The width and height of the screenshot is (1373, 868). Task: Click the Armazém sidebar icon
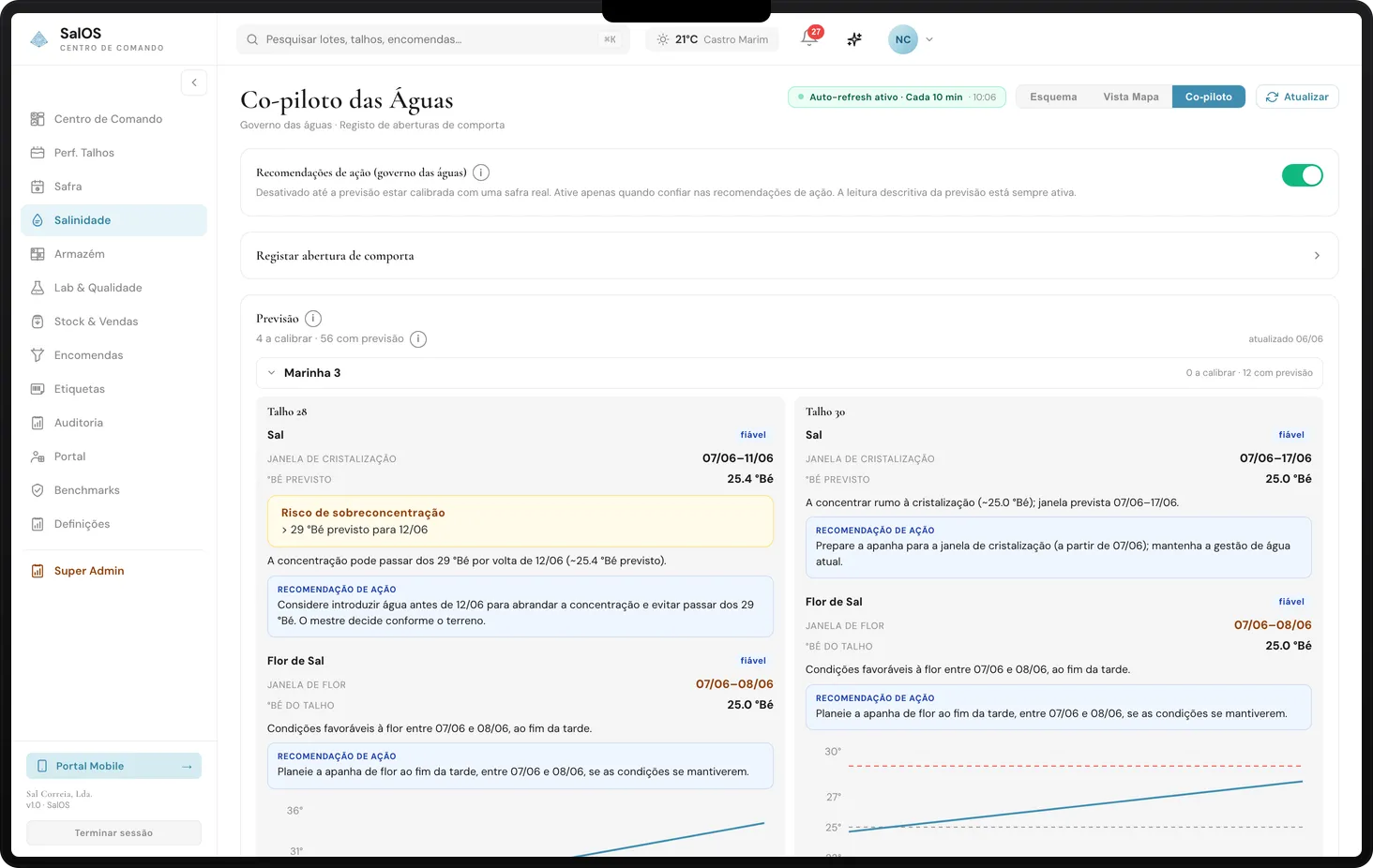pyautogui.click(x=38, y=254)
